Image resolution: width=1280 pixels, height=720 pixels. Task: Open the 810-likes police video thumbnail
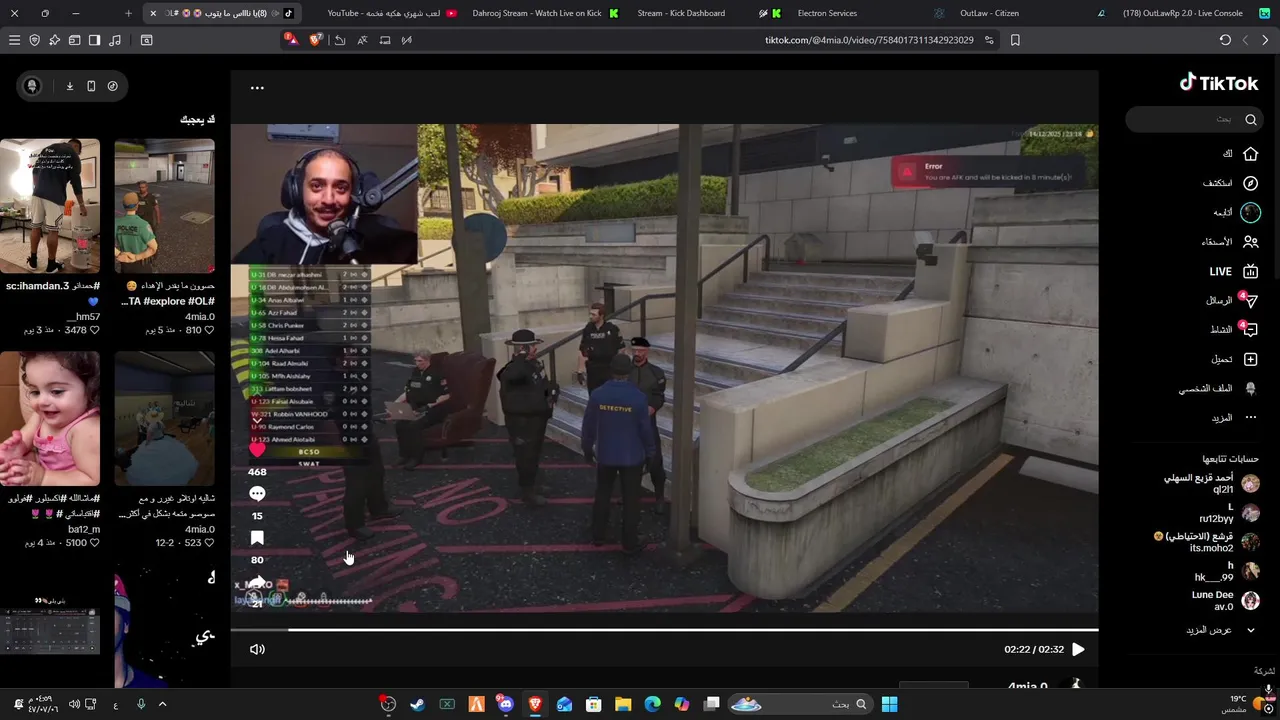164,206
